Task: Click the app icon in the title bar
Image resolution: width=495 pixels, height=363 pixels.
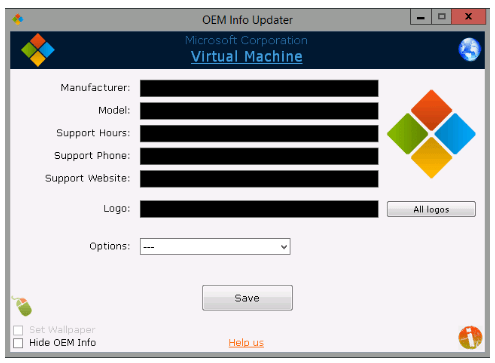Action: tap(18, 19)
